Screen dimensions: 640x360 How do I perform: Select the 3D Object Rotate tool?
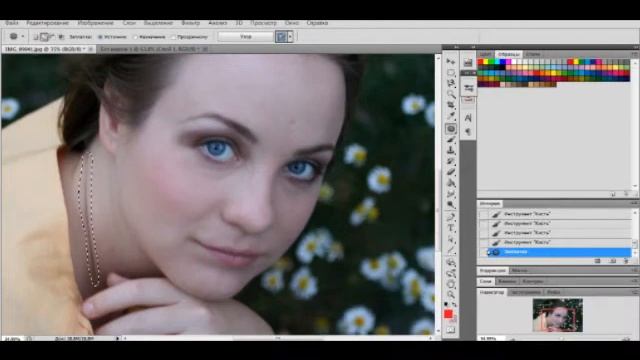tap(451, 262)
